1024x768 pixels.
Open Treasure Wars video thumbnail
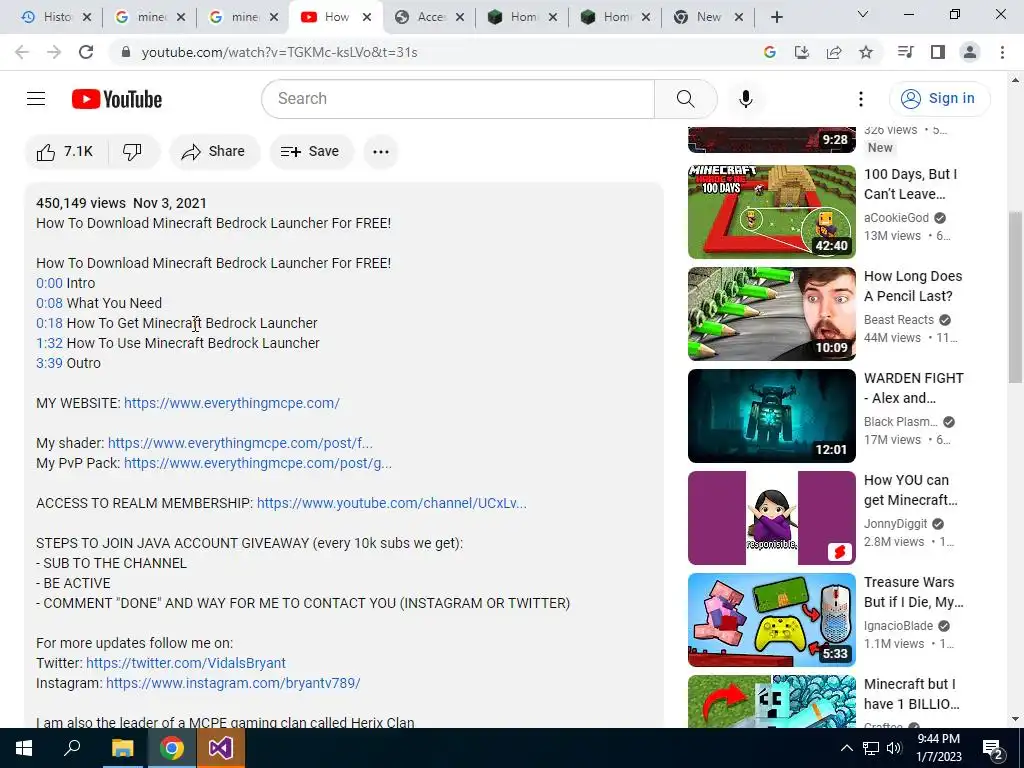(x=771, y=620)
